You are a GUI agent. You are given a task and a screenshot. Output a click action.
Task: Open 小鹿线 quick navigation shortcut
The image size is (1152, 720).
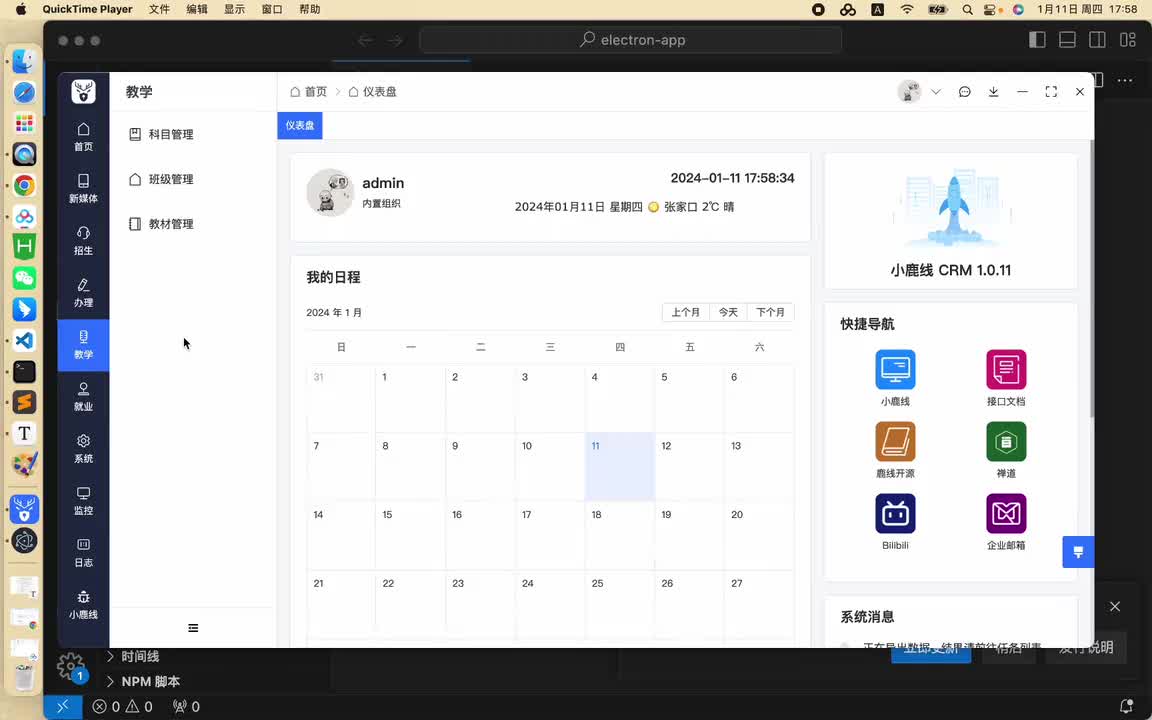(895, 378)
